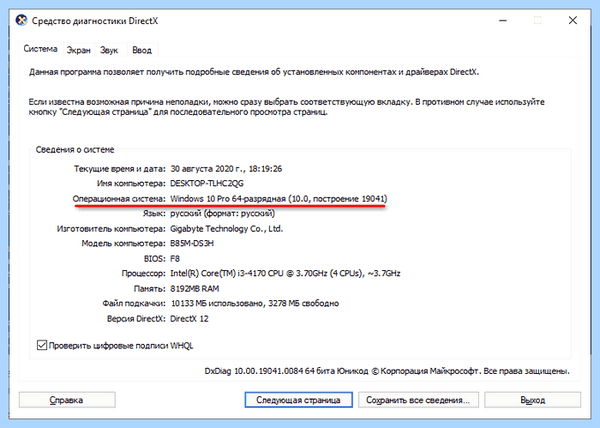Image resolution: width=600 pixels, height=428 pixels.
Task: Click the 8192MB RAM memory value
Action: [x=194, y=288]
